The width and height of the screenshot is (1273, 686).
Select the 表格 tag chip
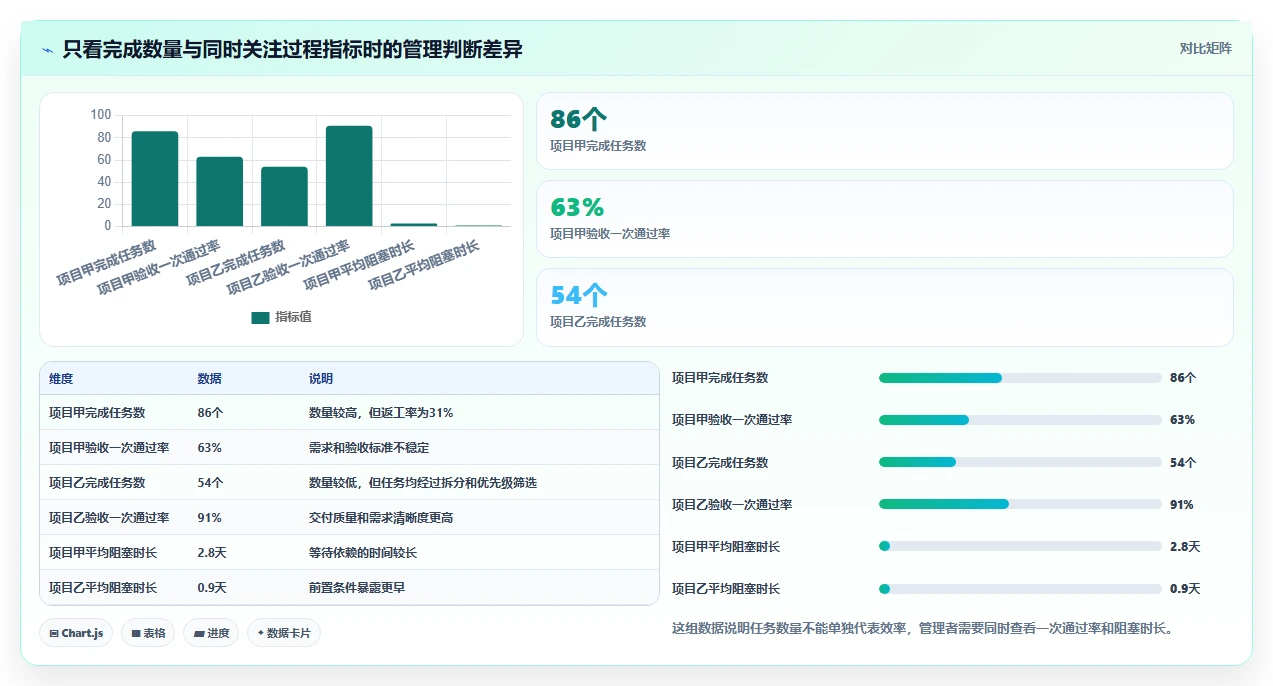click(148, 633)
